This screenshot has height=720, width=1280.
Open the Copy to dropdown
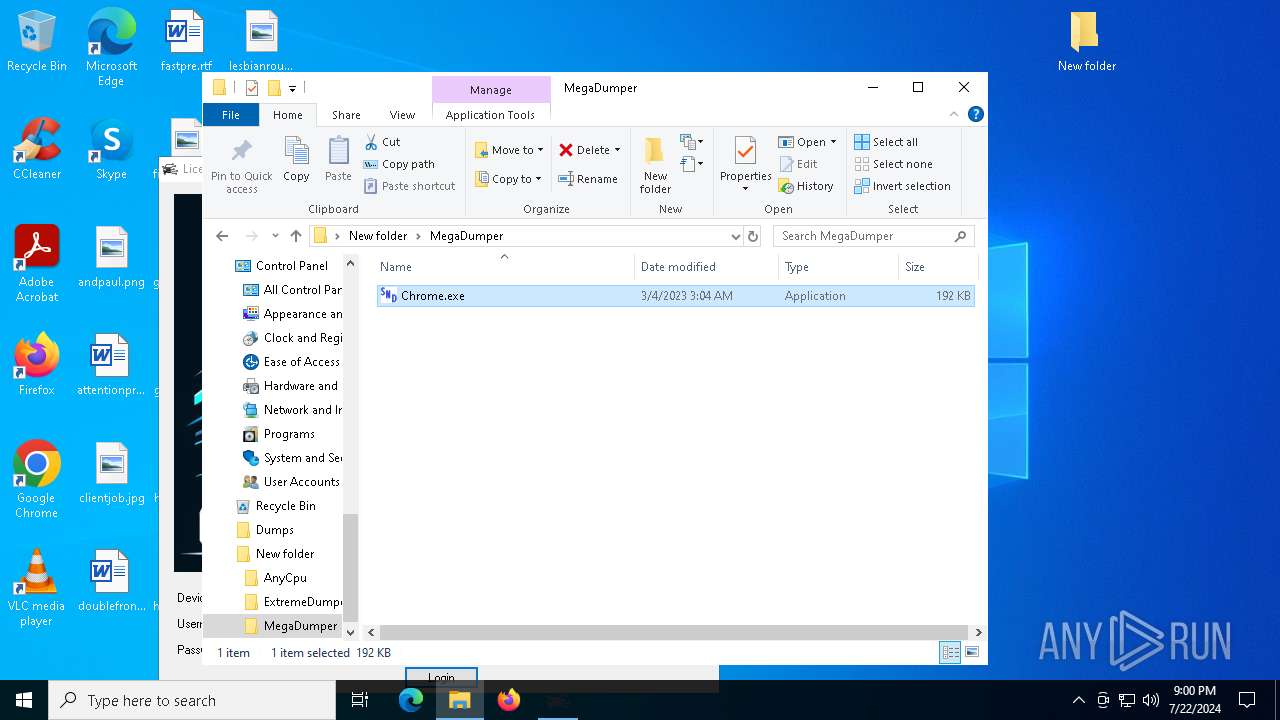coord(508,179)
